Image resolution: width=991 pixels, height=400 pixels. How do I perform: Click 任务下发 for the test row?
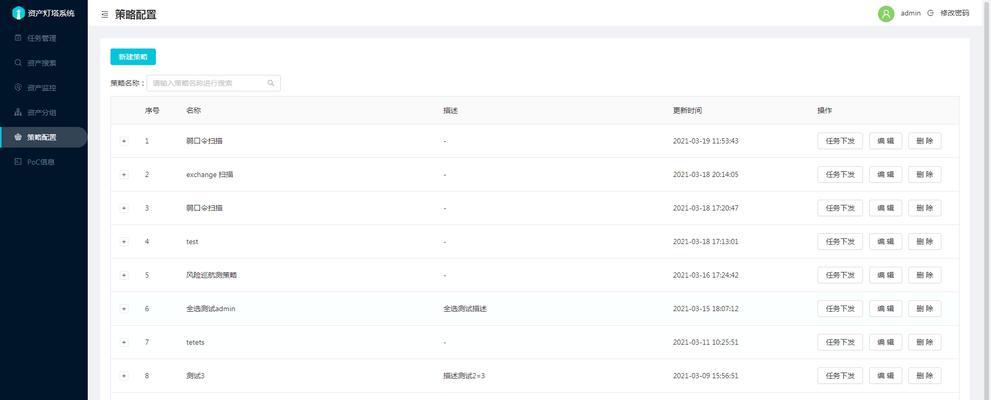click(x=840, y=241)
